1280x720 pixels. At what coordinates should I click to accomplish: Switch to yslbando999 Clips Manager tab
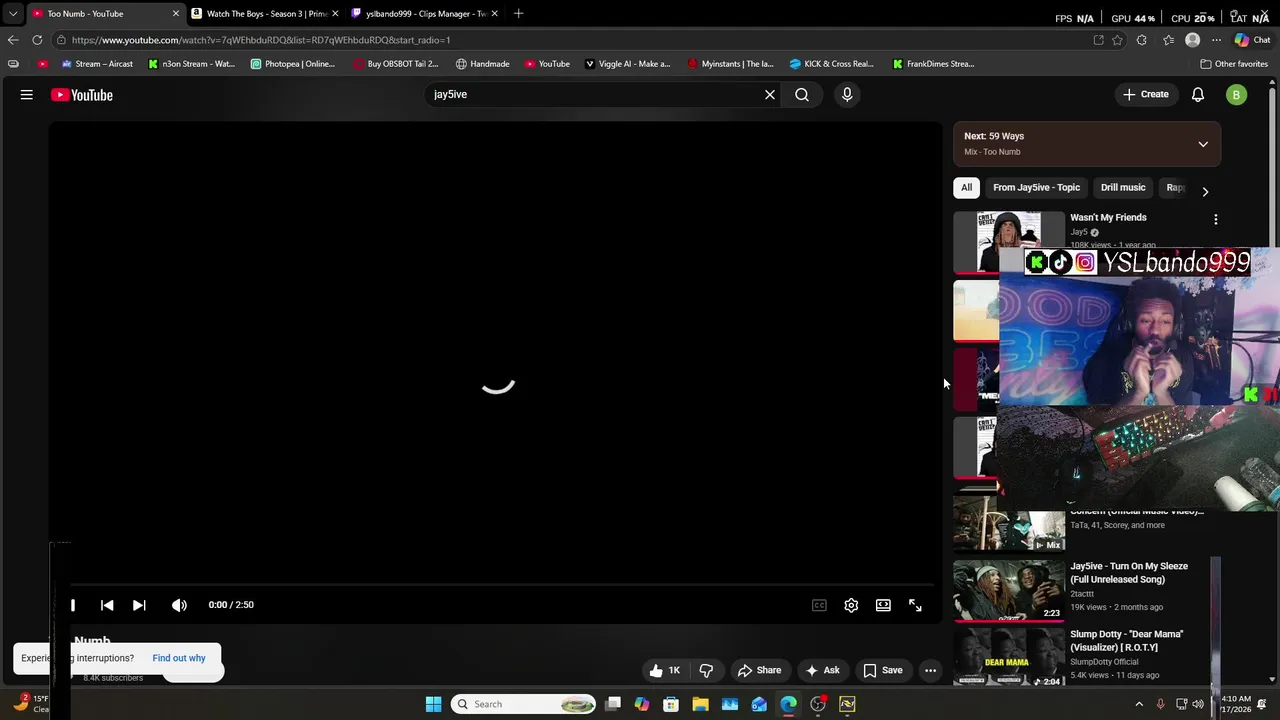(x=426, y=14)
